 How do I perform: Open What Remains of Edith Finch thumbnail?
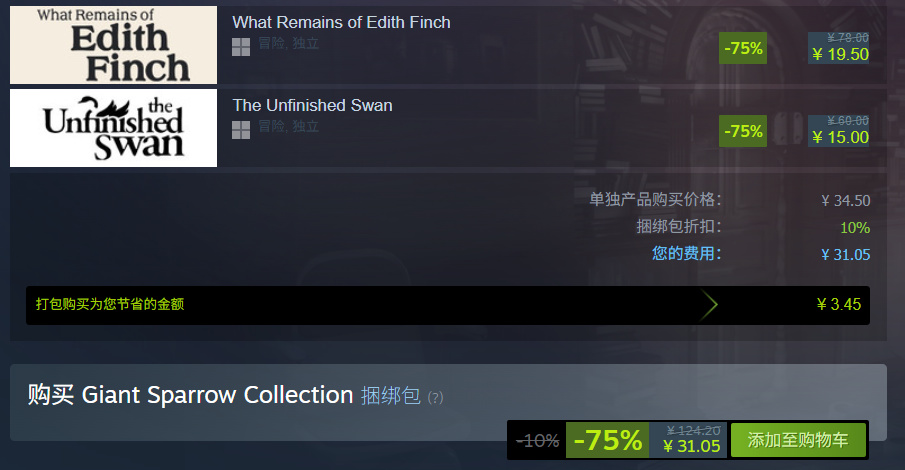pyautogui.click(x=113, y=45)
